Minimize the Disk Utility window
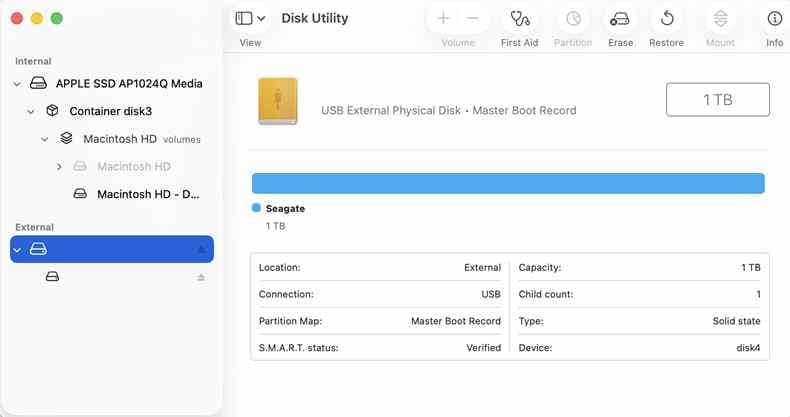790x417 pixels. coord(37,19)
